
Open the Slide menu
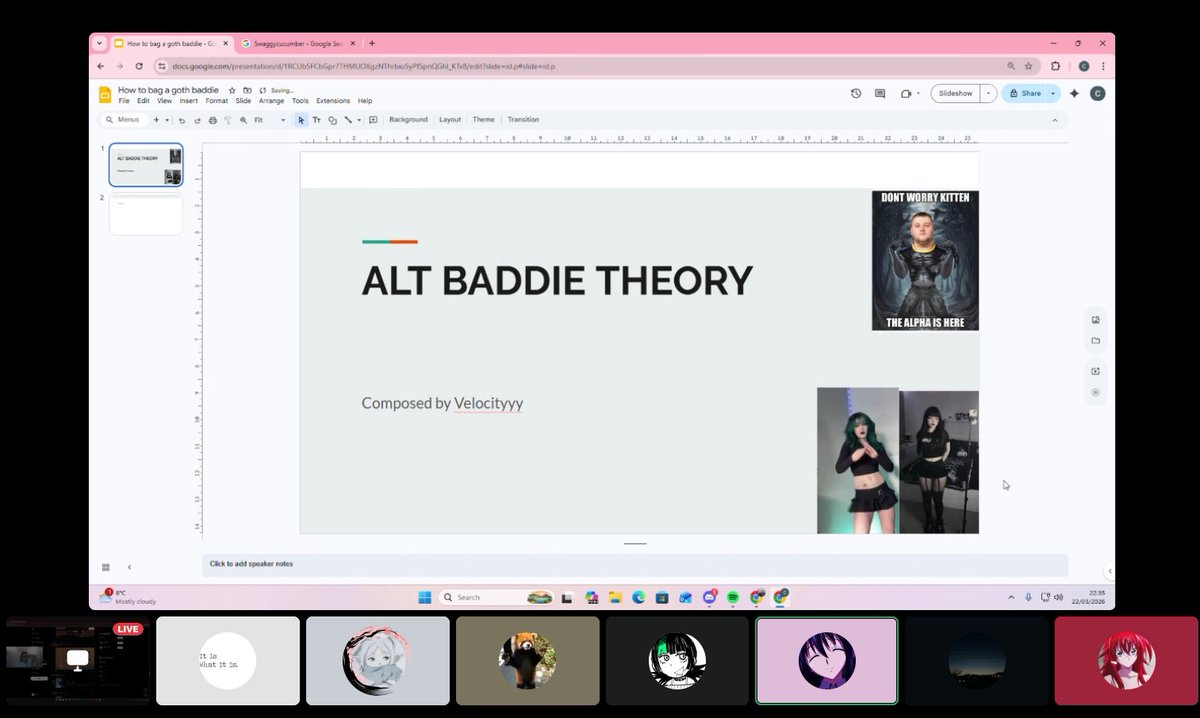(243, 101)
